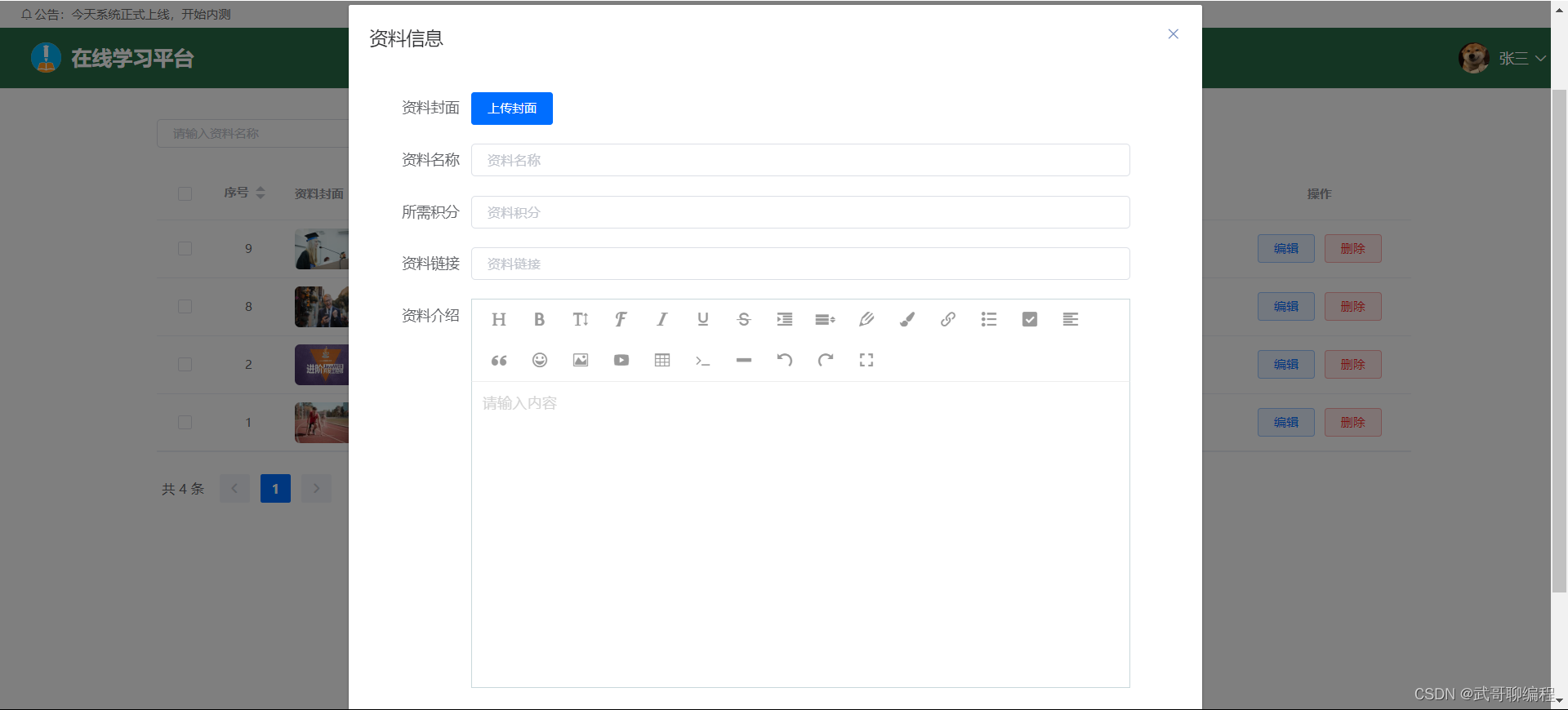
Task: Click the 共 4 条 total count text
Action: click(183, 489)
